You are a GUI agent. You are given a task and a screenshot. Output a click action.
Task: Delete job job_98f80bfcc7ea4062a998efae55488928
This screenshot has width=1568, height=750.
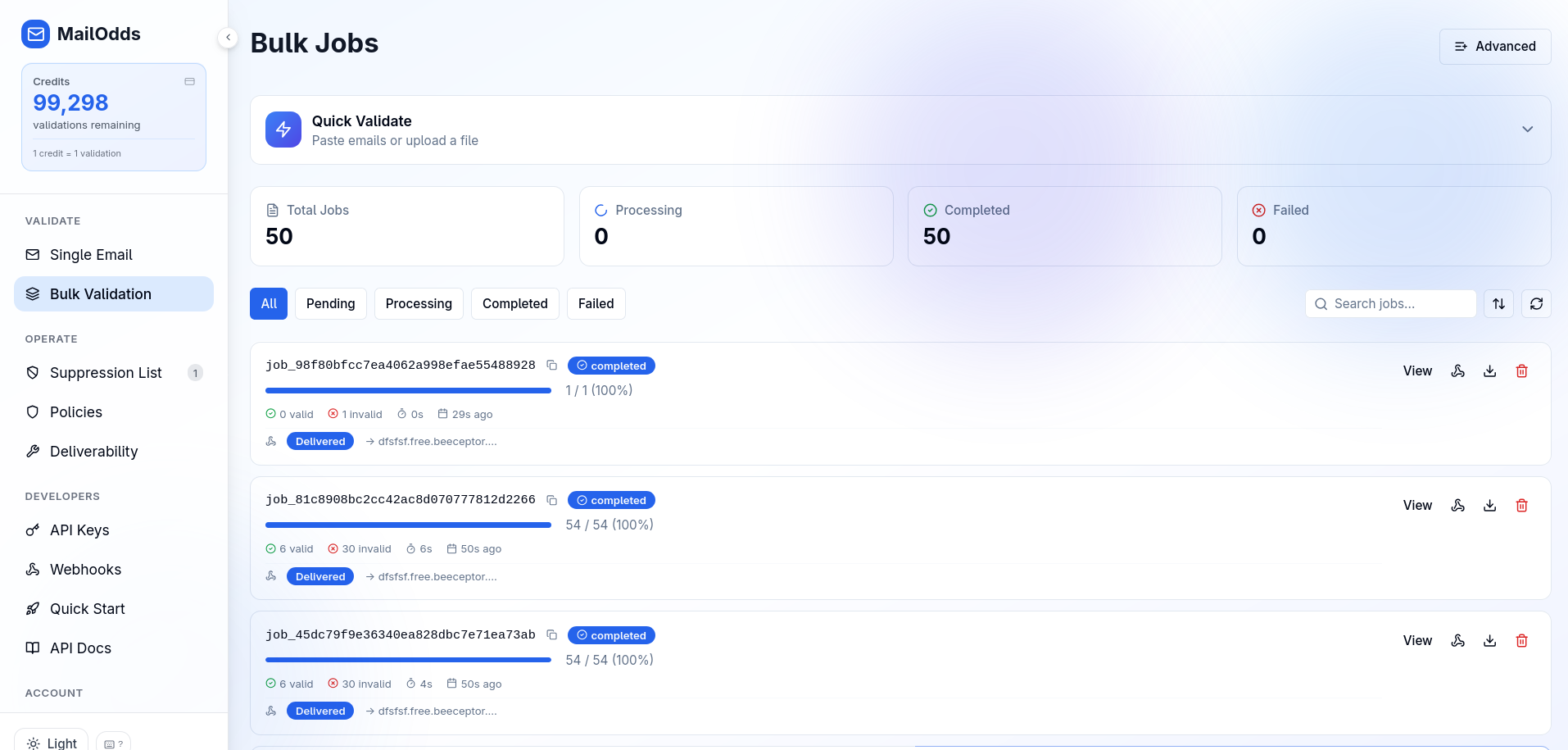coord(1522,371)
